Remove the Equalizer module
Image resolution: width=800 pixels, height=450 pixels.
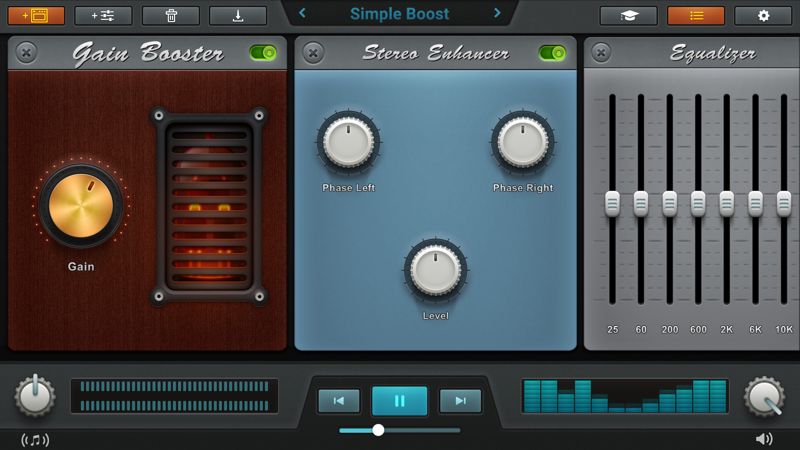tap(602, 53)
